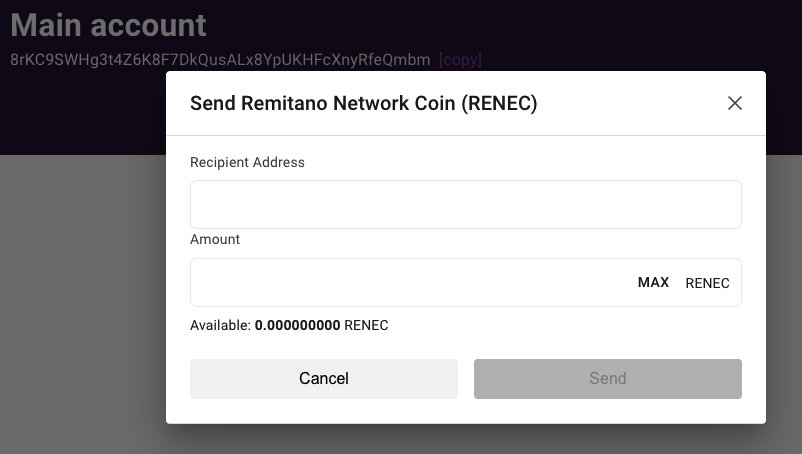Click the Amount label above the field
802x454 pixels.
pyautogui.click(x=215, y=240)
